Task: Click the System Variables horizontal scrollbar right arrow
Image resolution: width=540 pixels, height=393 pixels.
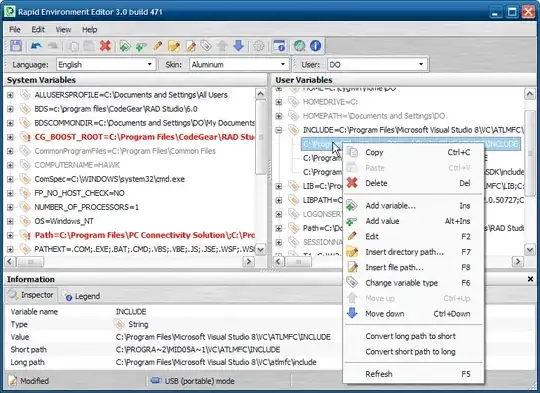Action: click(249, 262)
